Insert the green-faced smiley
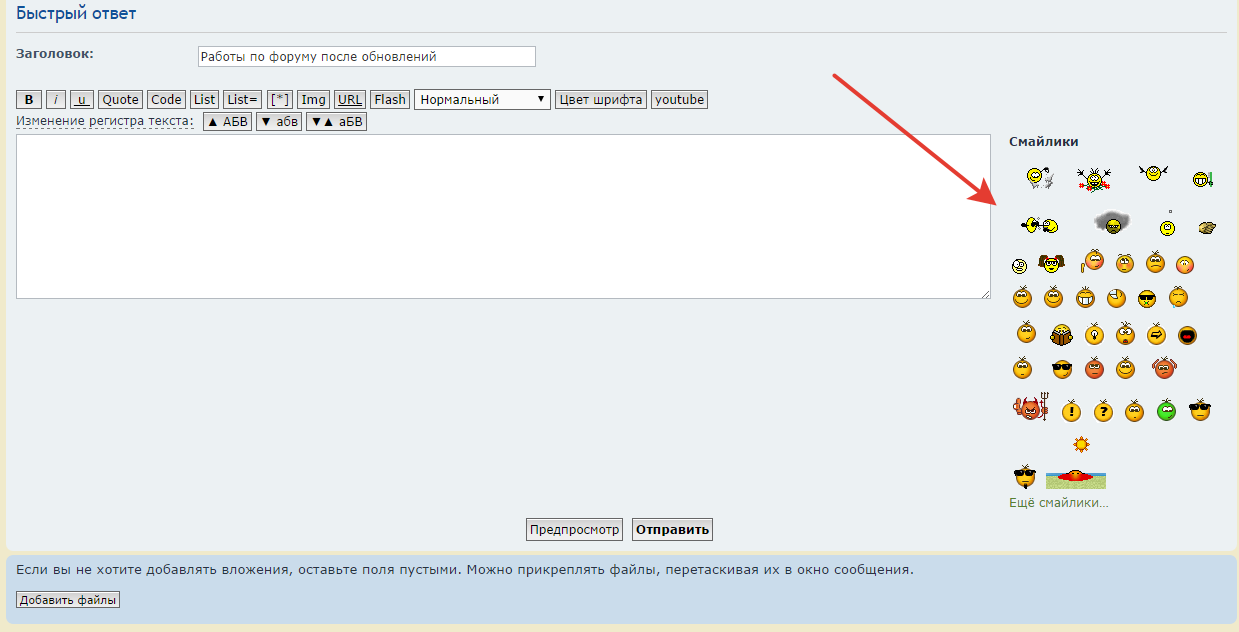Image resolution: width=1239 pixels, height=632 pixels. click(1166, 410)
